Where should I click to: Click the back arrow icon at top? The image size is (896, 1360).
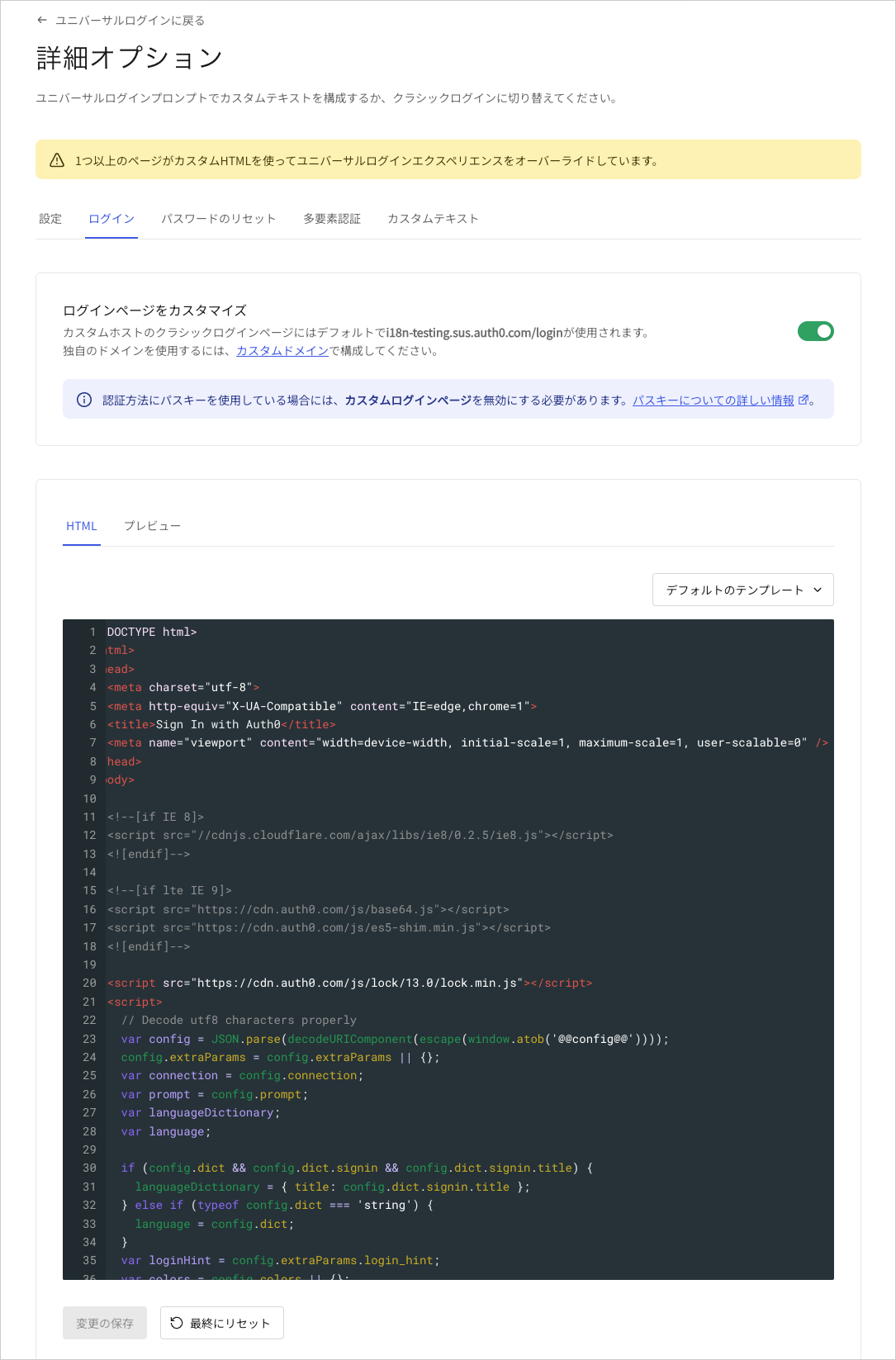pos(42,20)
